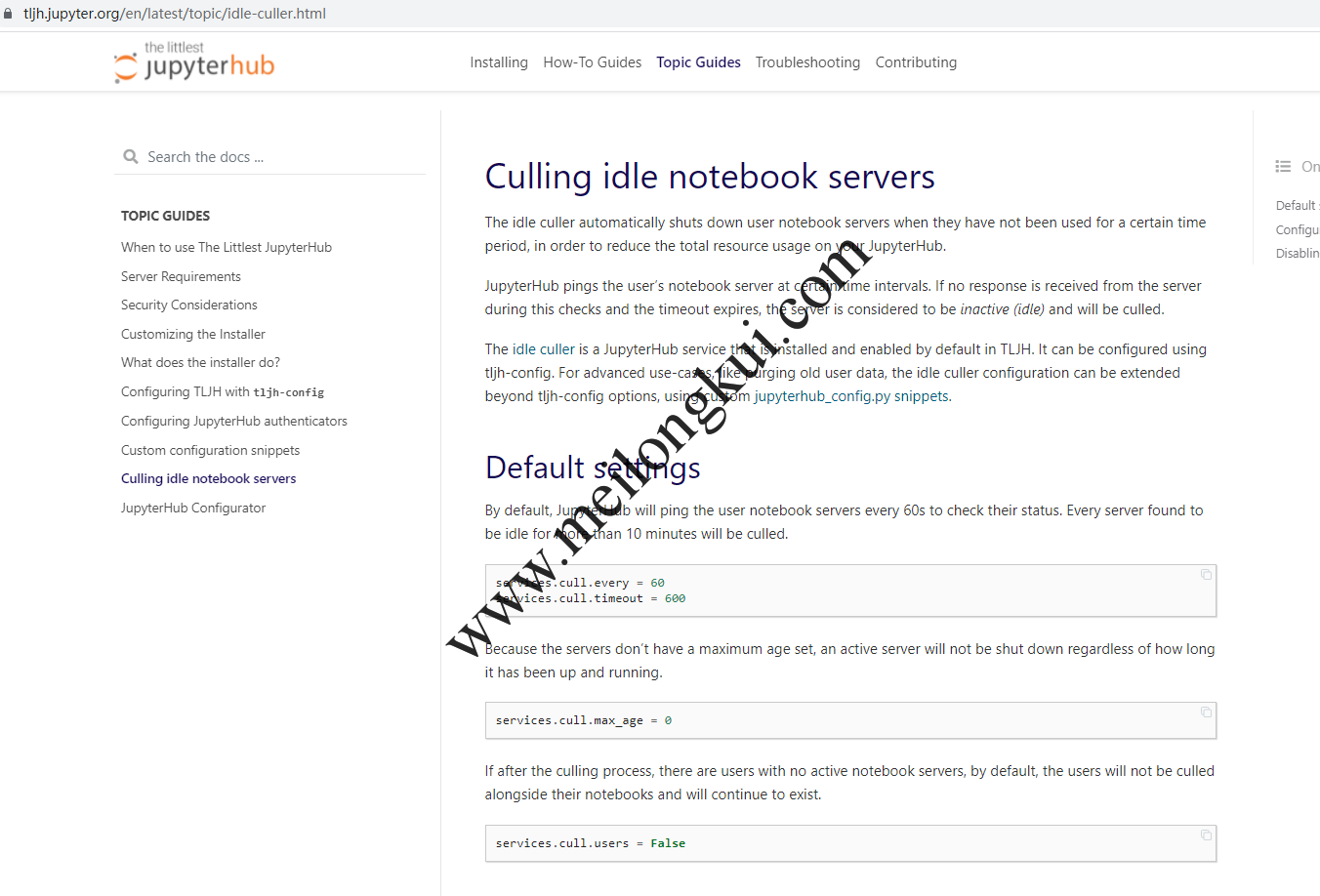Open Security Considerations page
The width and height of the screenshot is (1320, 896).
189,305
